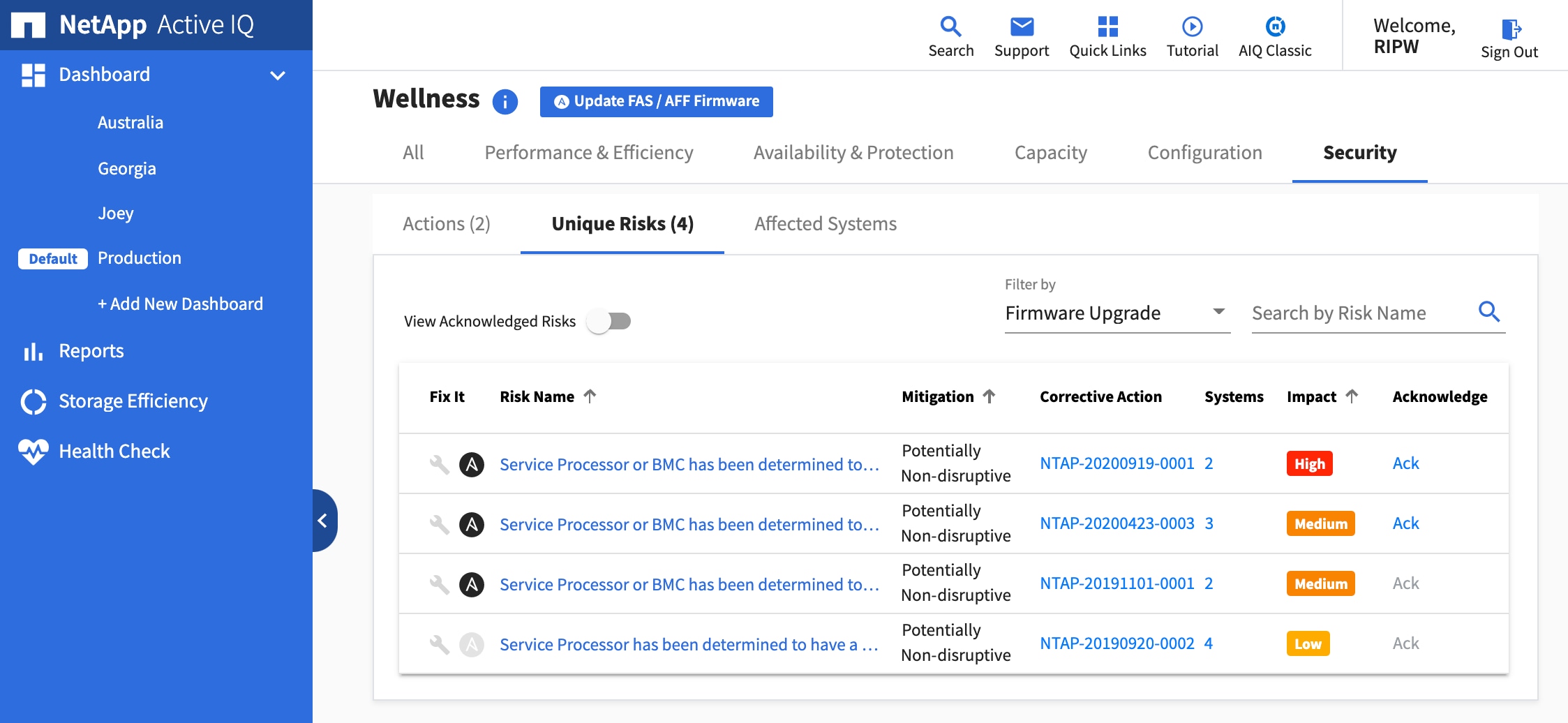Screen dimensions: 1568x723
Task: Click the Search magnifier icon in header
Action: (x=950, y=27)
